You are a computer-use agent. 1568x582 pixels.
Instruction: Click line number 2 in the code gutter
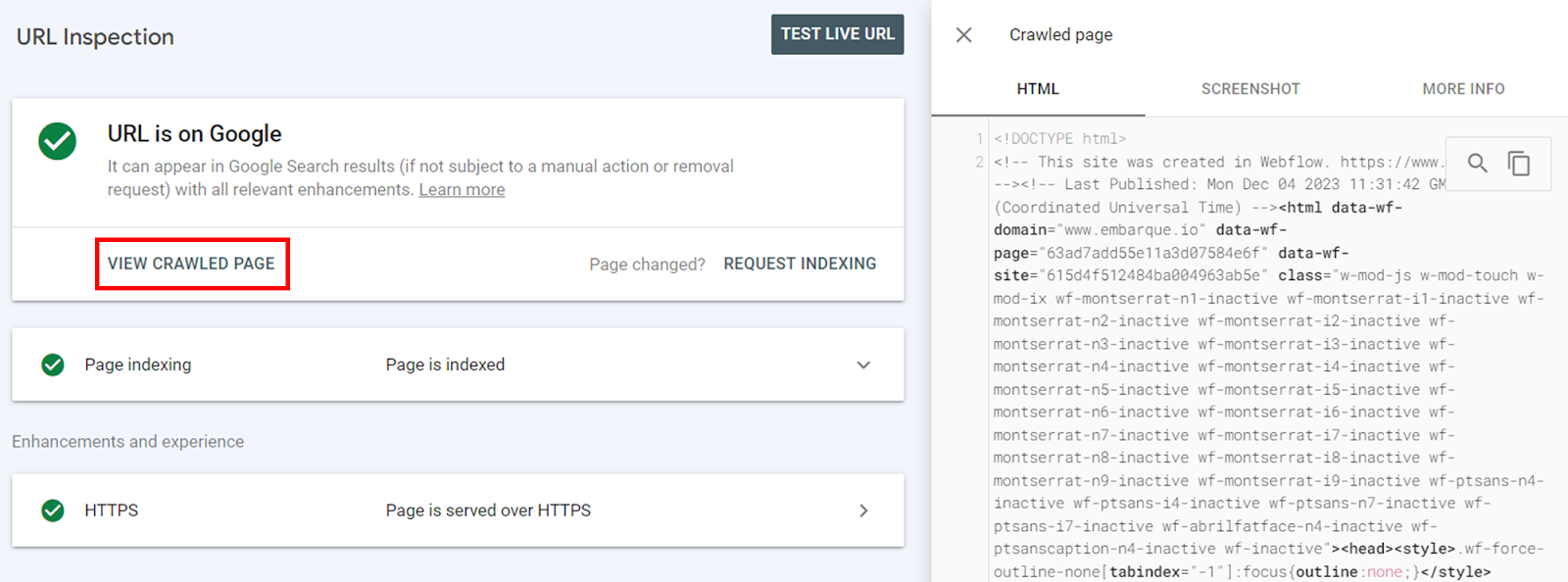tap(979, 162)
